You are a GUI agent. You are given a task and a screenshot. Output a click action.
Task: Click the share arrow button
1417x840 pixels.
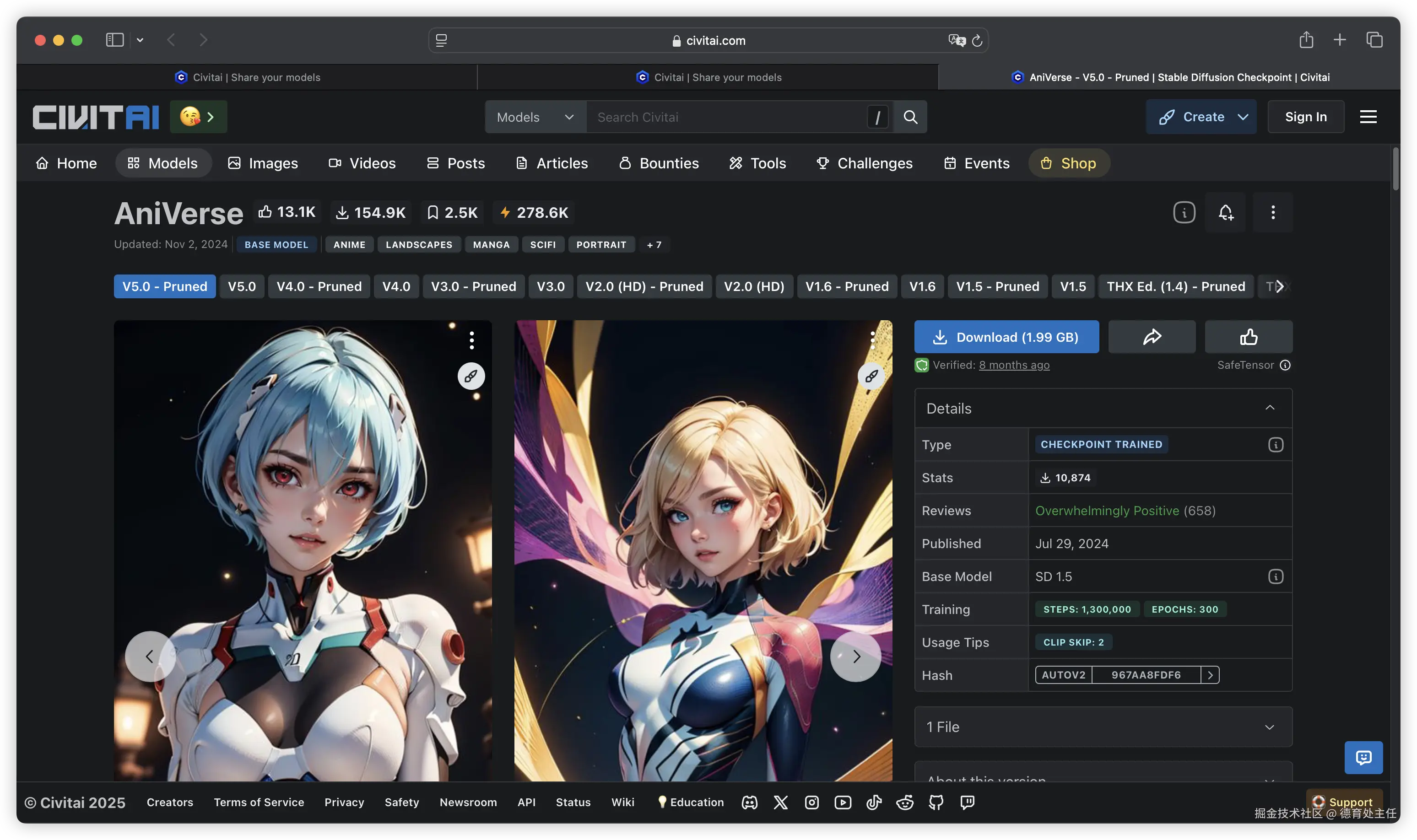[x=1152, y=337]
